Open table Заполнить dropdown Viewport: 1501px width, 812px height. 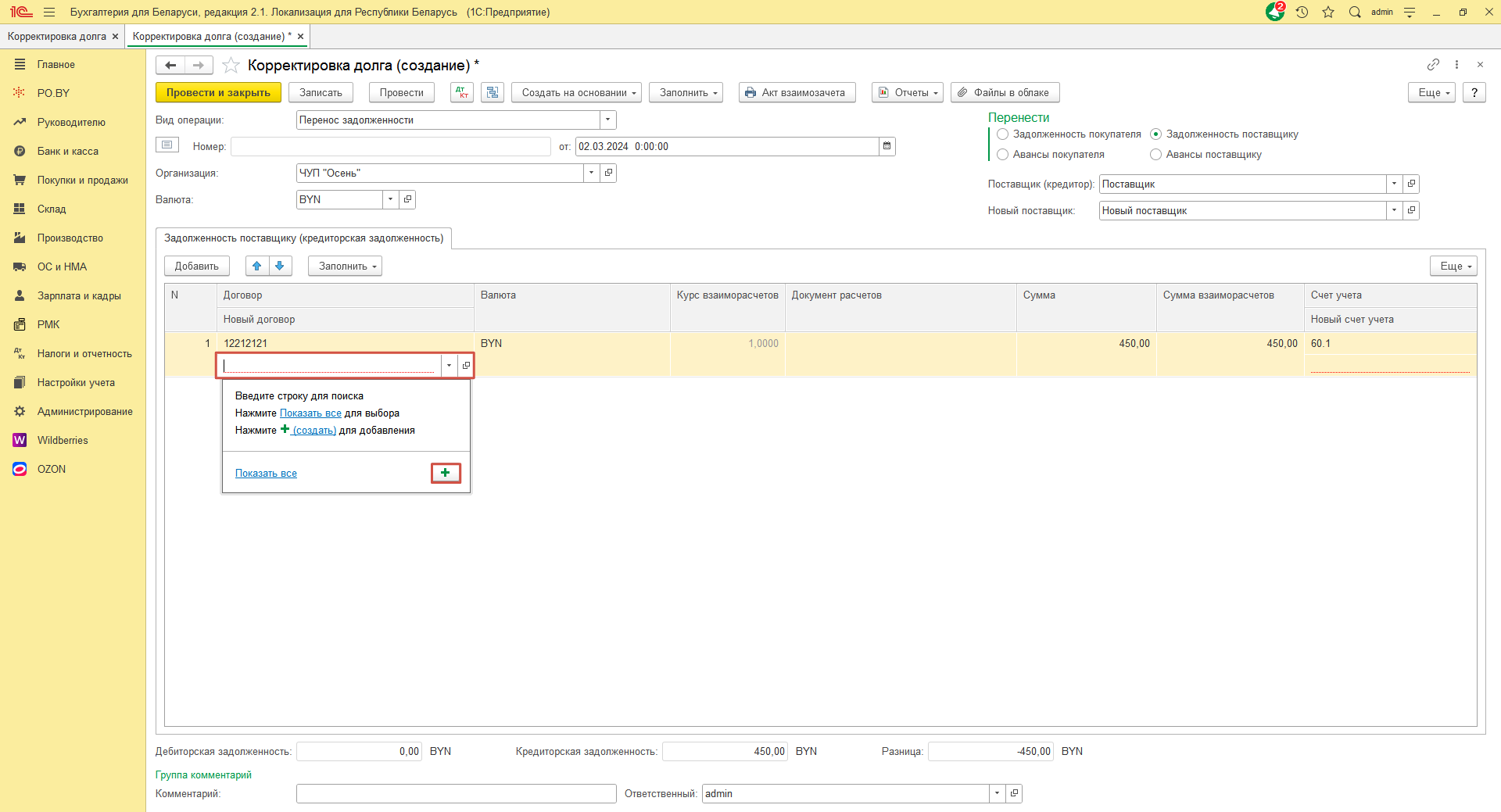345,266
